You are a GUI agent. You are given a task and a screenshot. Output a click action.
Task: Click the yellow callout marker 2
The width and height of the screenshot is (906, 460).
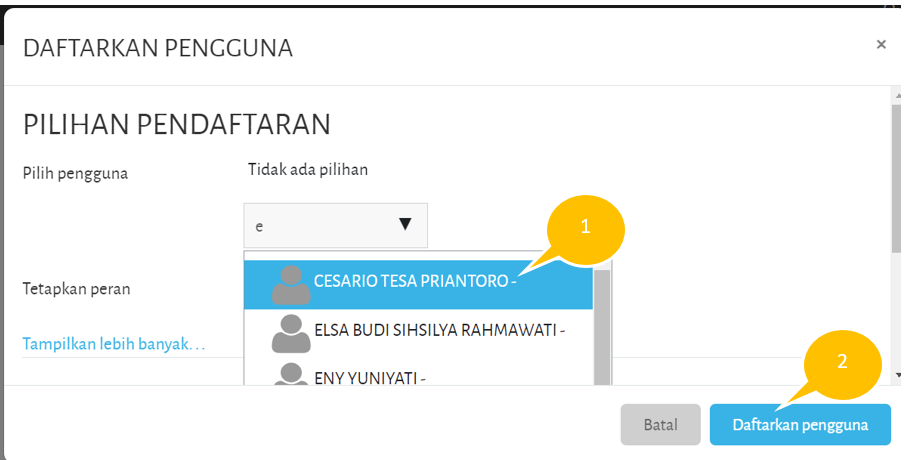[842, 360]
